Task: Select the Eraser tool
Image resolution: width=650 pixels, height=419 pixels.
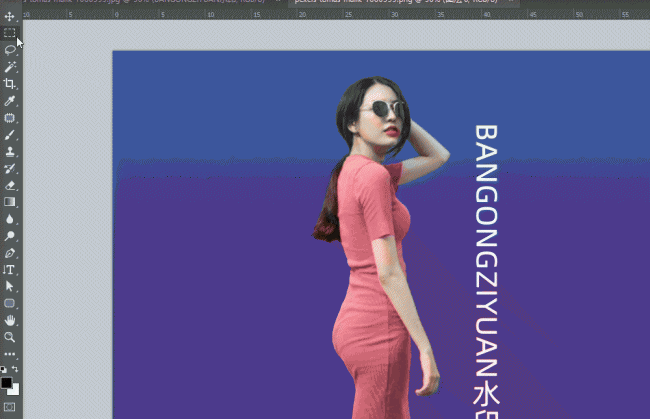Action: (x=10, y=185)
